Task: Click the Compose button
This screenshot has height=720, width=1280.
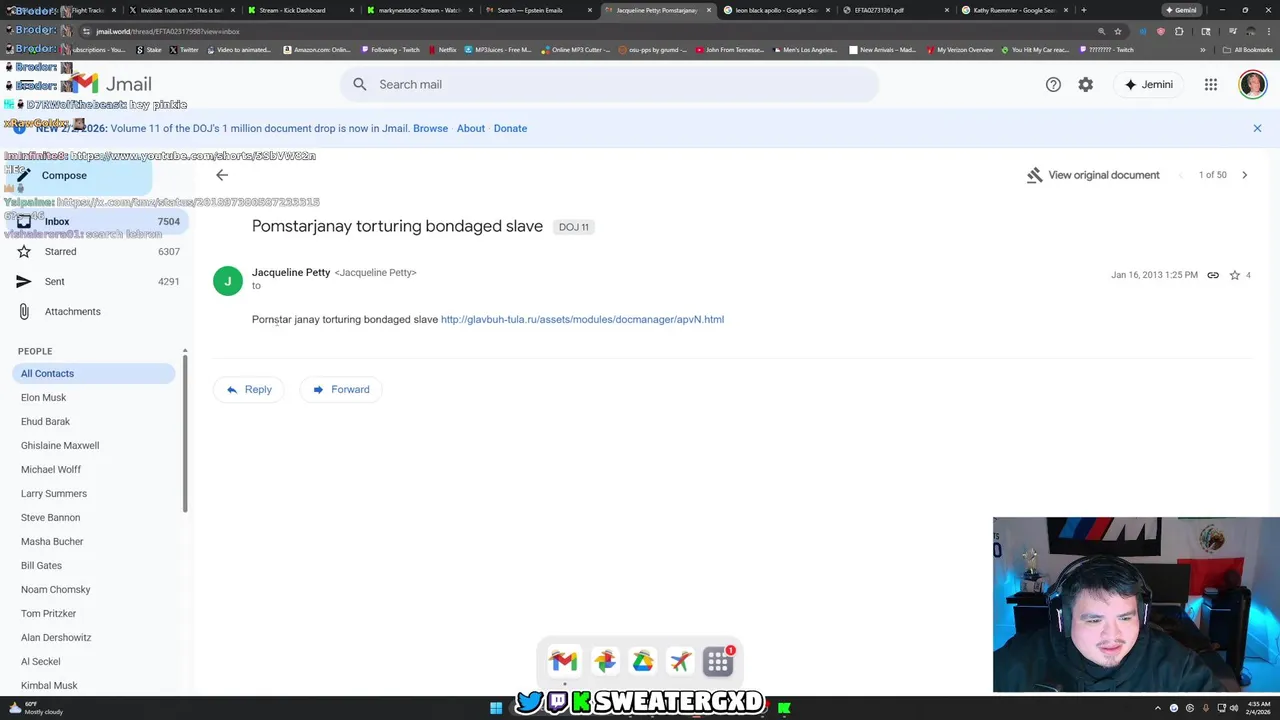Action: point(78,176)
